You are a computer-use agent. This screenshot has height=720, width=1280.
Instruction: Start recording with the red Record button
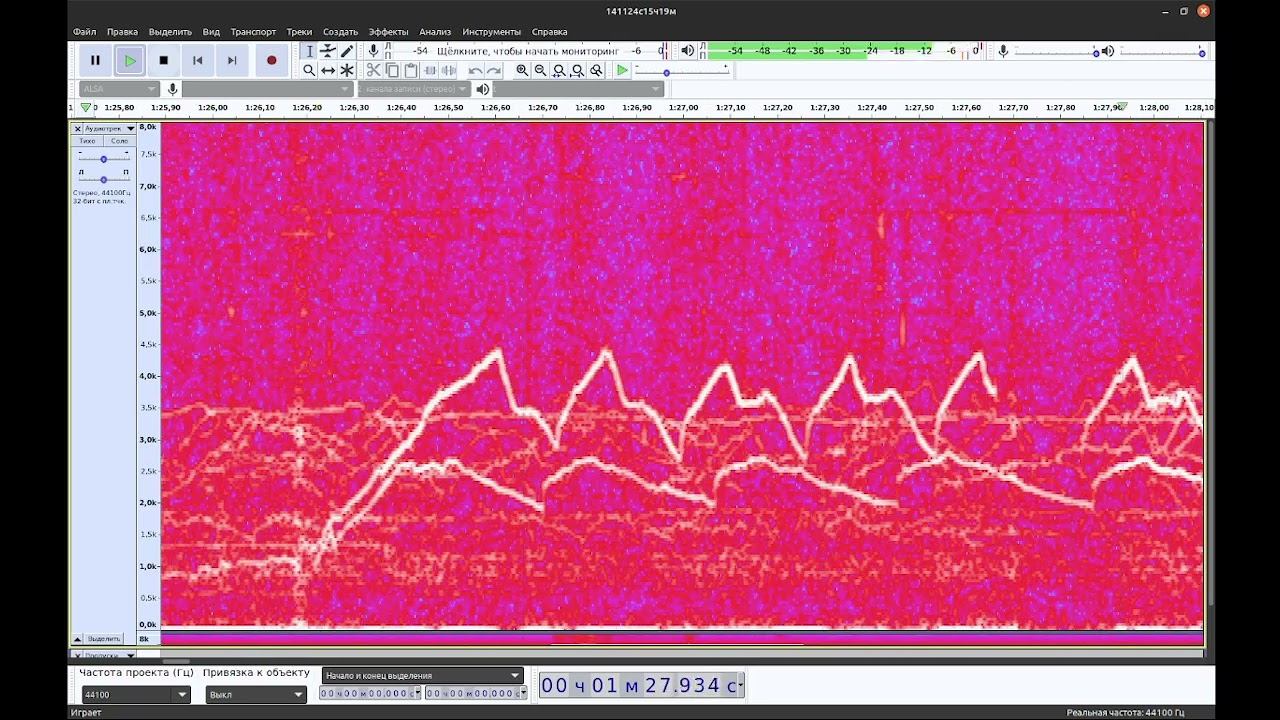tap(271, 60)
